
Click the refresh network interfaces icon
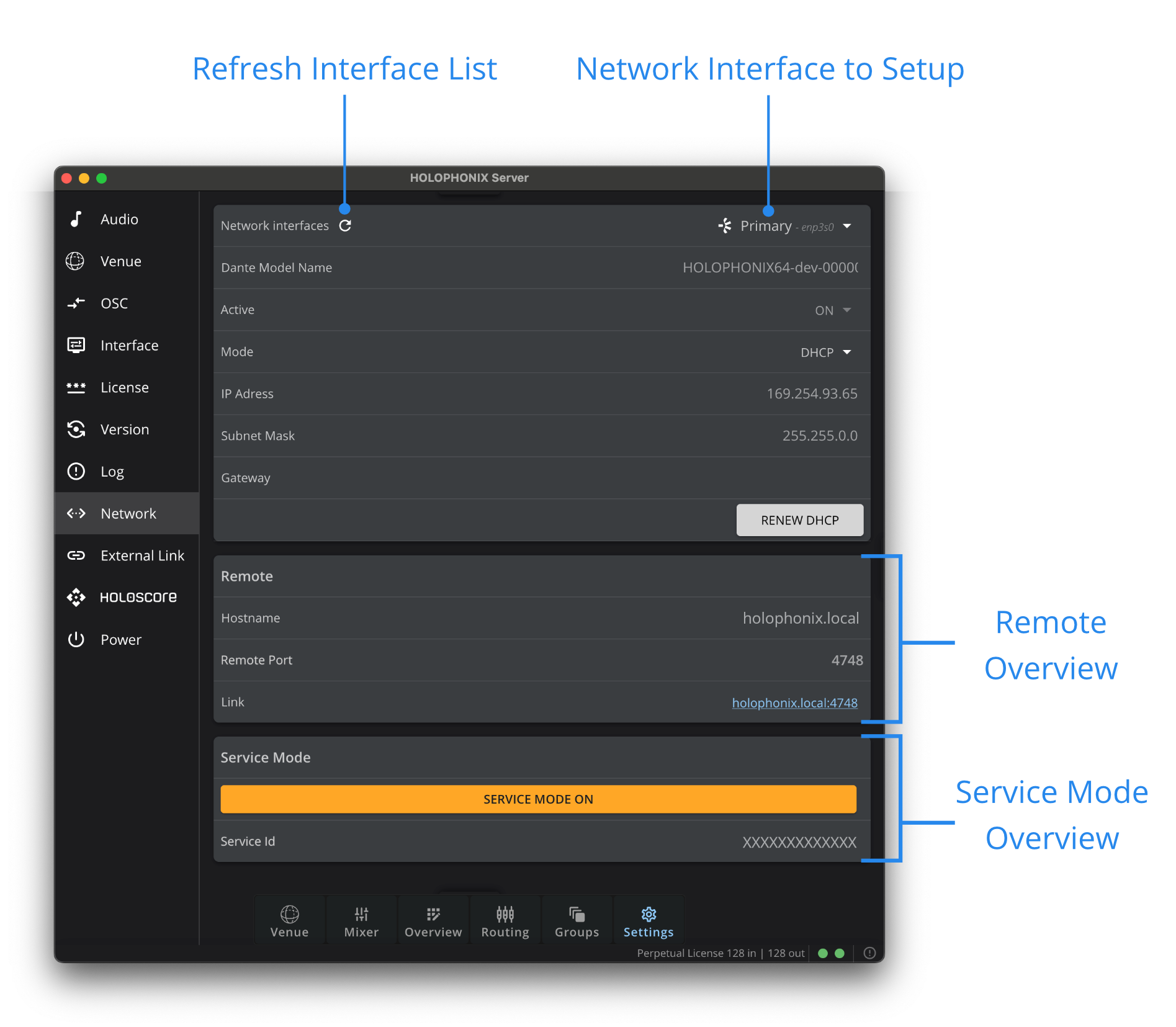click(x=345, y=226)
